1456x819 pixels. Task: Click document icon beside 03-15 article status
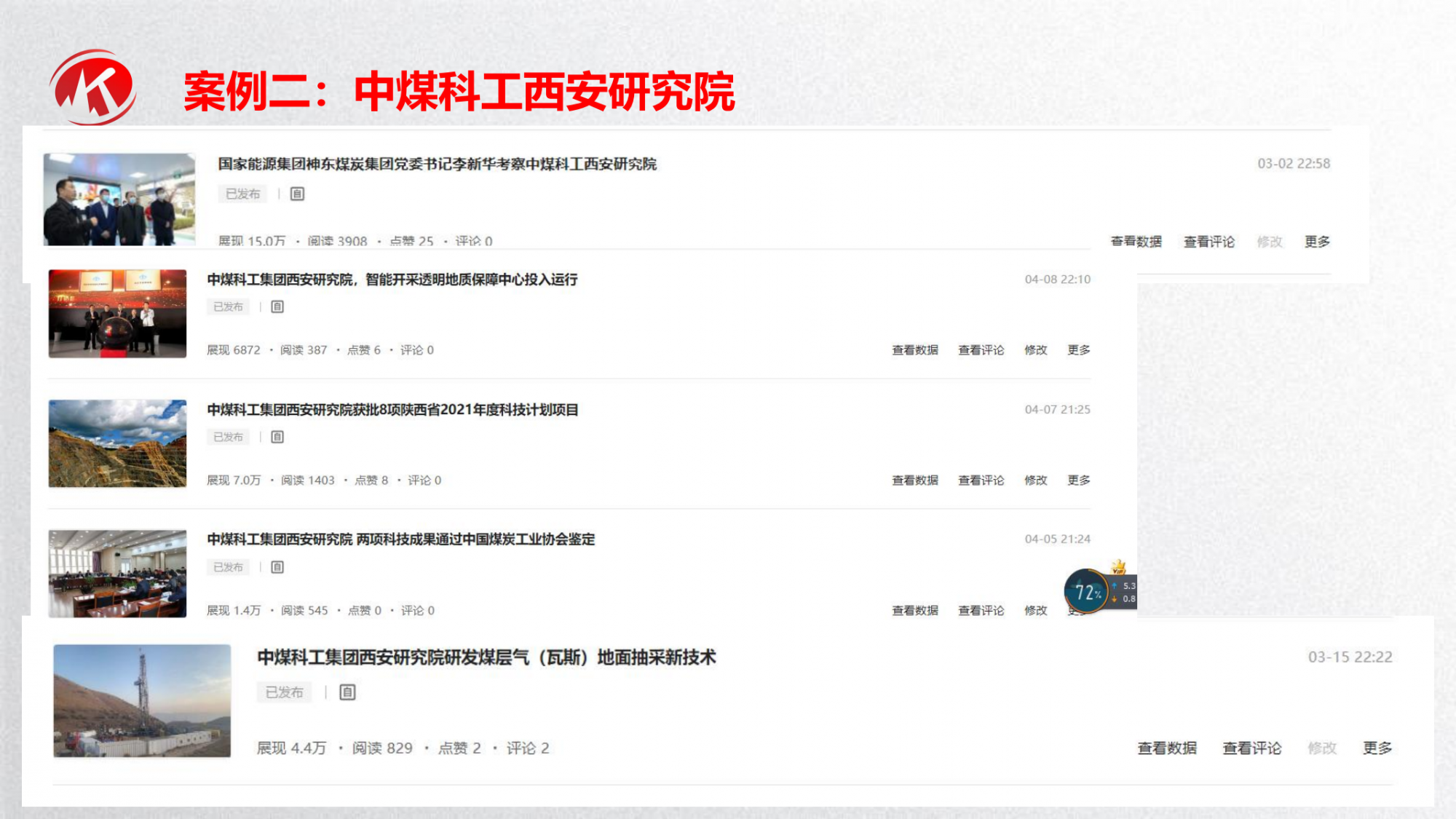coord(347,692)
